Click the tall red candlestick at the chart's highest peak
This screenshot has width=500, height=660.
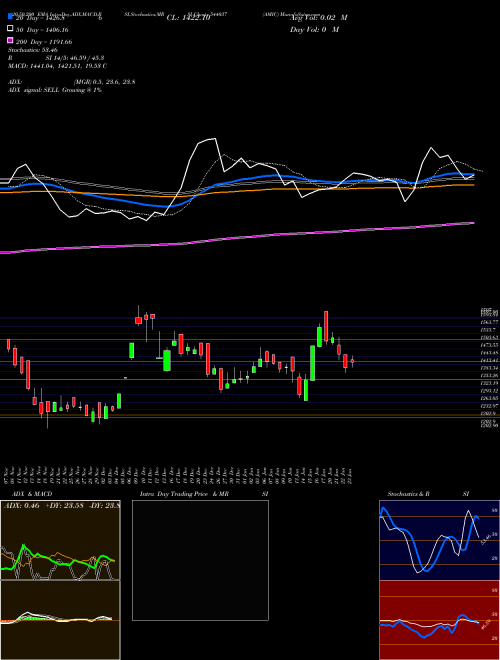[326, 326]
